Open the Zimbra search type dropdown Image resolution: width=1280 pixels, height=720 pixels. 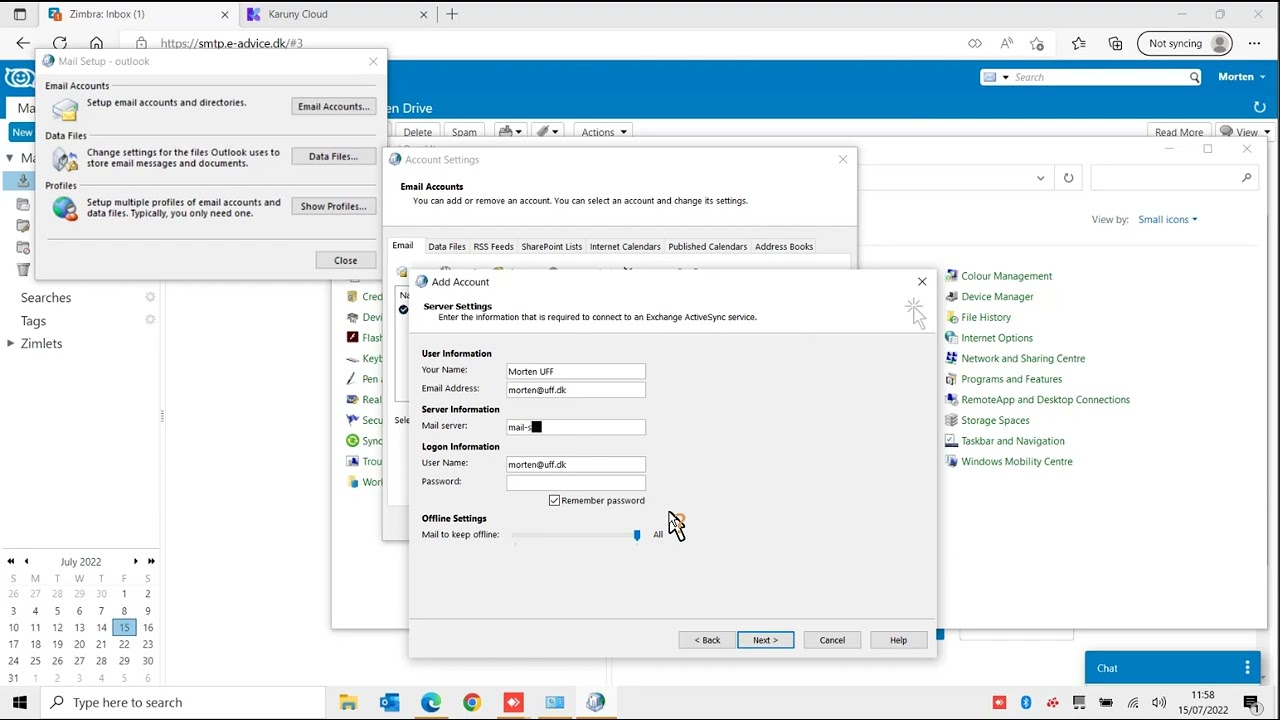point(996,77)
